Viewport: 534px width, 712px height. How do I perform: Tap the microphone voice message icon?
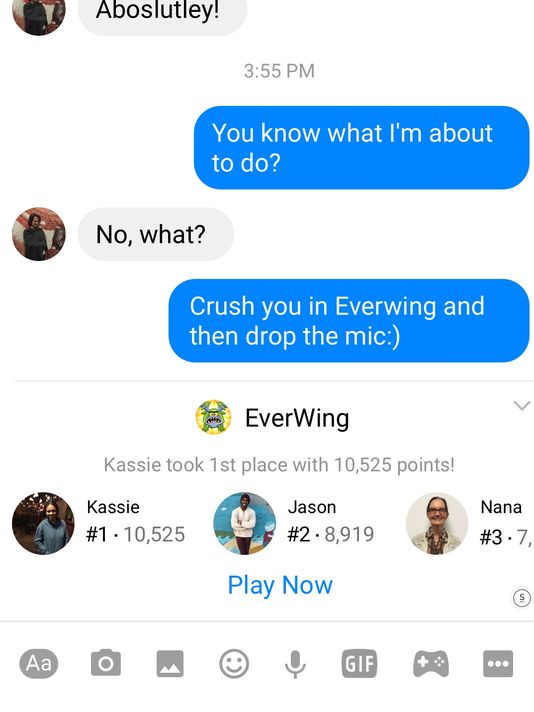coord(295,664)
